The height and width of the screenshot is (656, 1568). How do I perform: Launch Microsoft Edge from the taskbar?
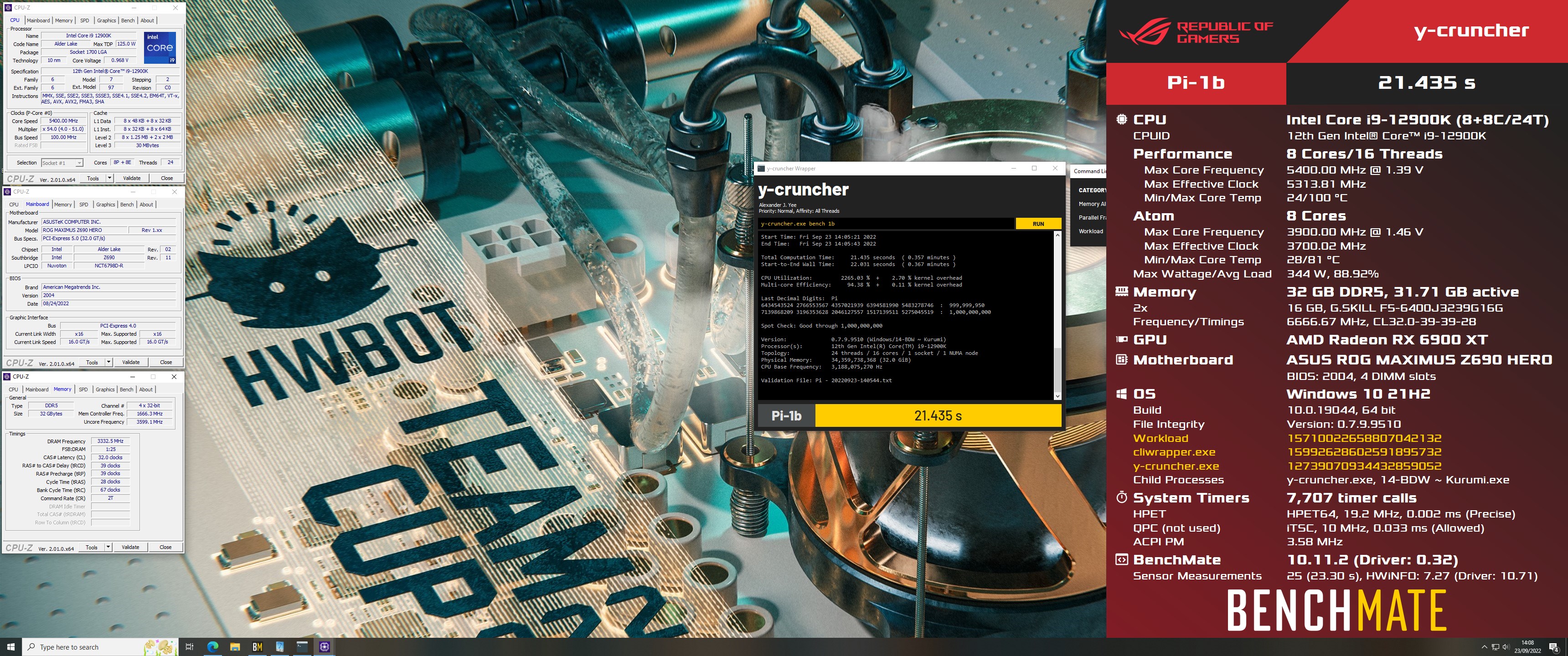212,647
